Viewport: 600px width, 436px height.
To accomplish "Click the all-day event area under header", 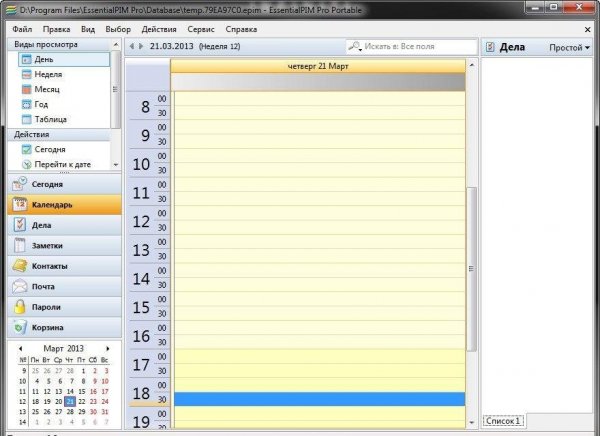I will click(318, 82).
